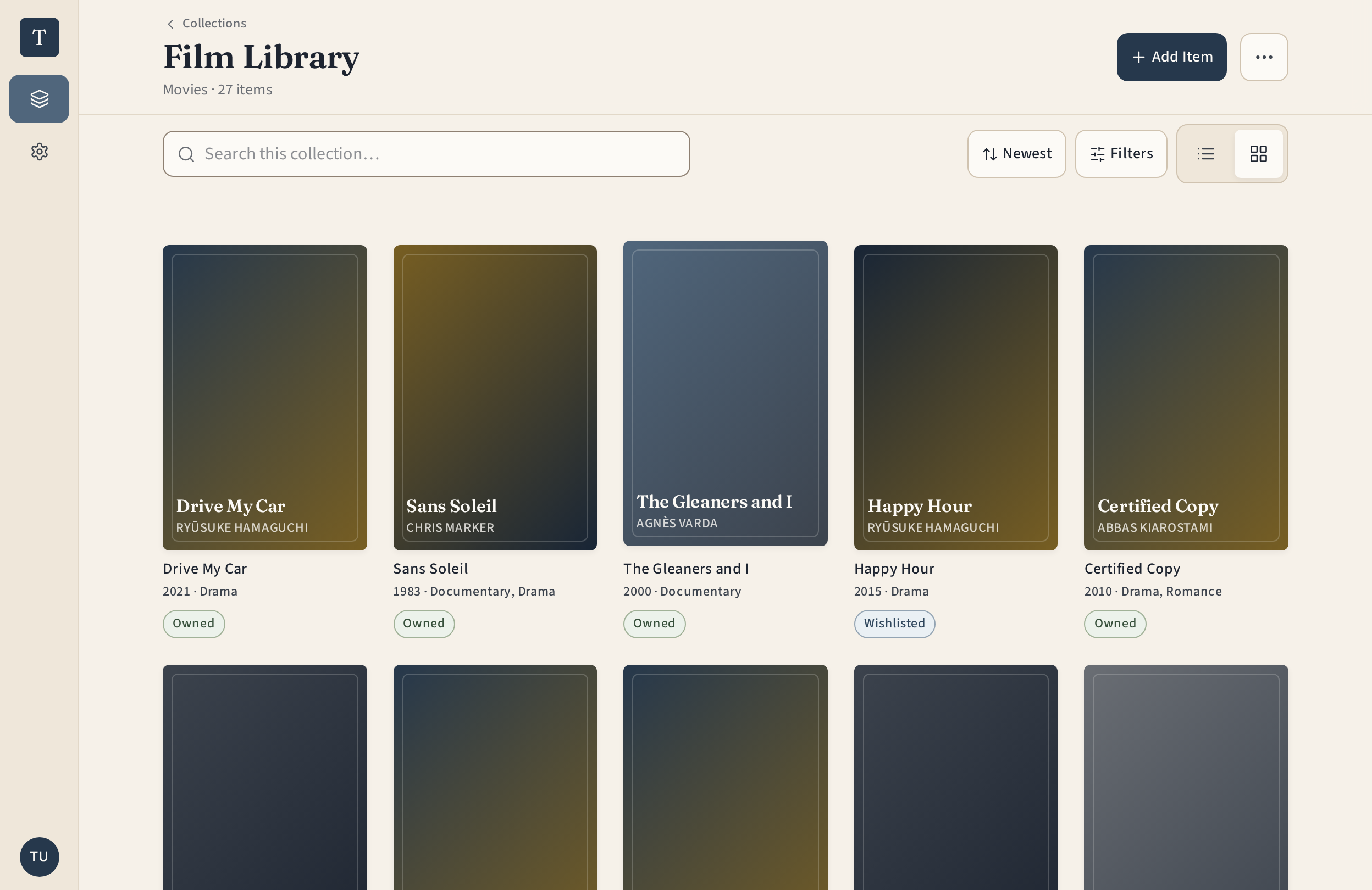
Task: Click the 'Movies · 27 items' subtitle
Action: coord(217,90)
